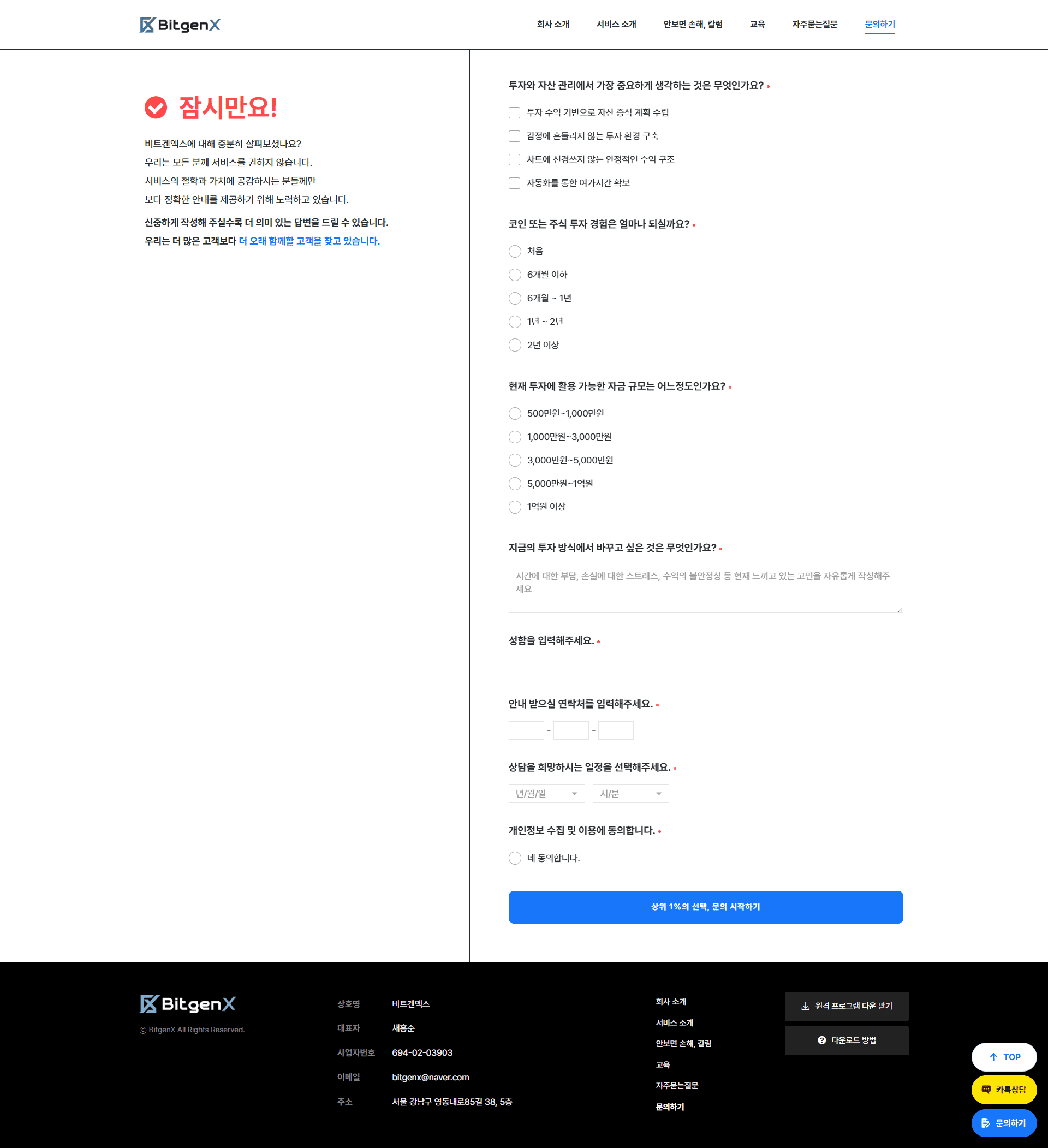Choose 5,000만원~1억원 fund size

pos(515,484)
